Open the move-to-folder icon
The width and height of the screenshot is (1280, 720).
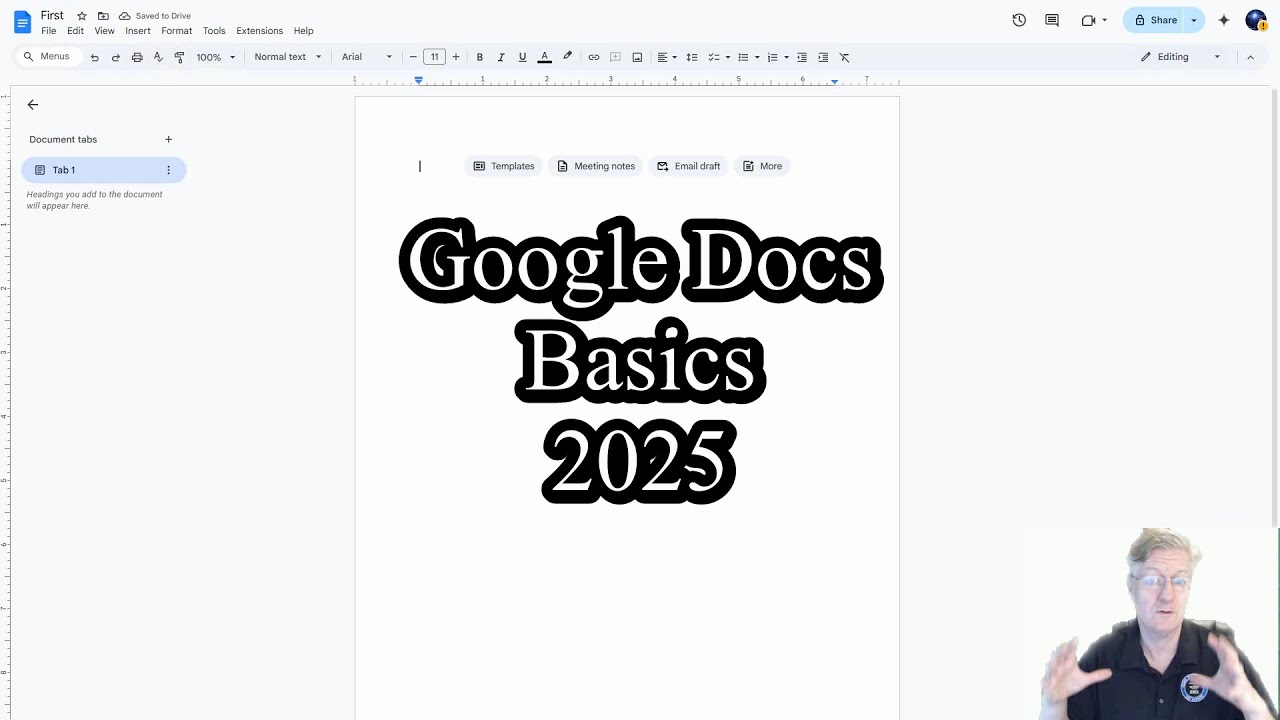(103, 16)
